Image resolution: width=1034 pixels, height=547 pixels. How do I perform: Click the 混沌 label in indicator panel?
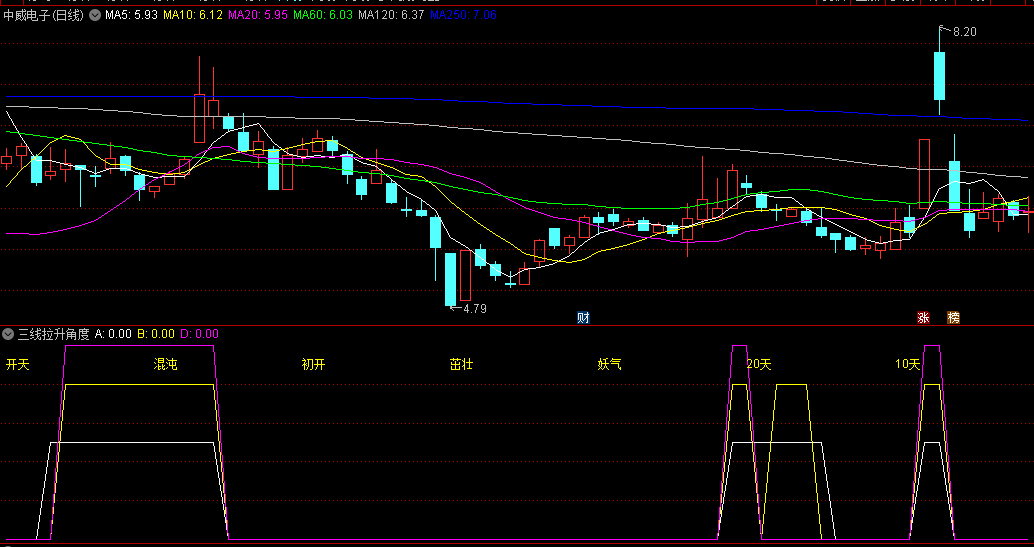166,364
